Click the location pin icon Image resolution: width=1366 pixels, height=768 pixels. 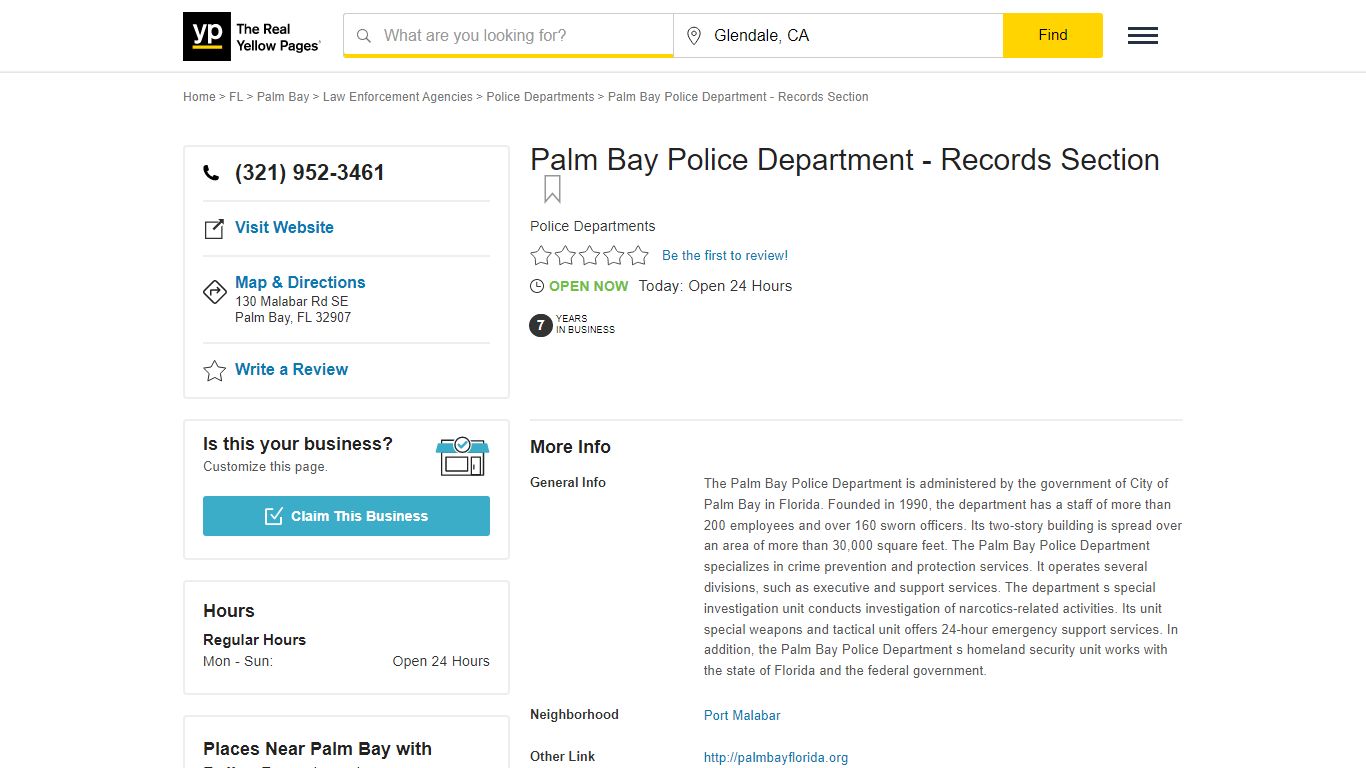[x=694, y=36]
